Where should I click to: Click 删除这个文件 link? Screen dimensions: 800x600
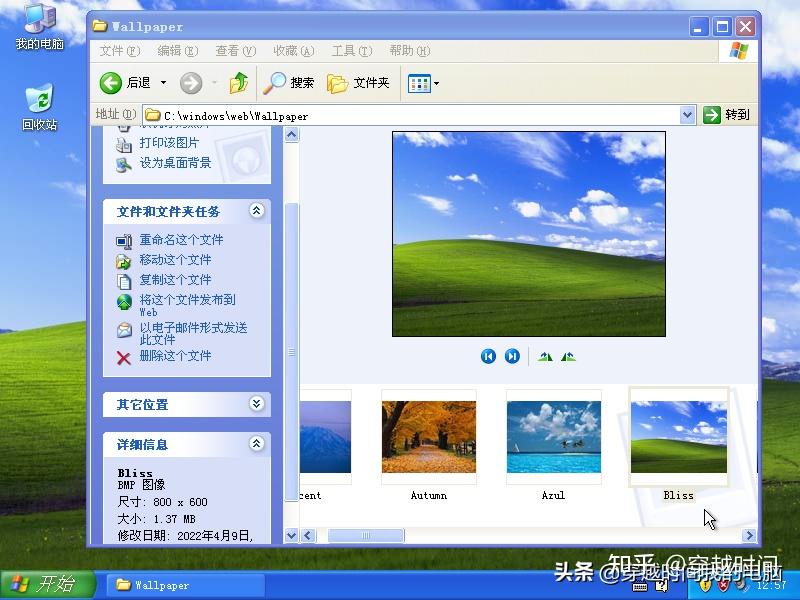[175, 356]
